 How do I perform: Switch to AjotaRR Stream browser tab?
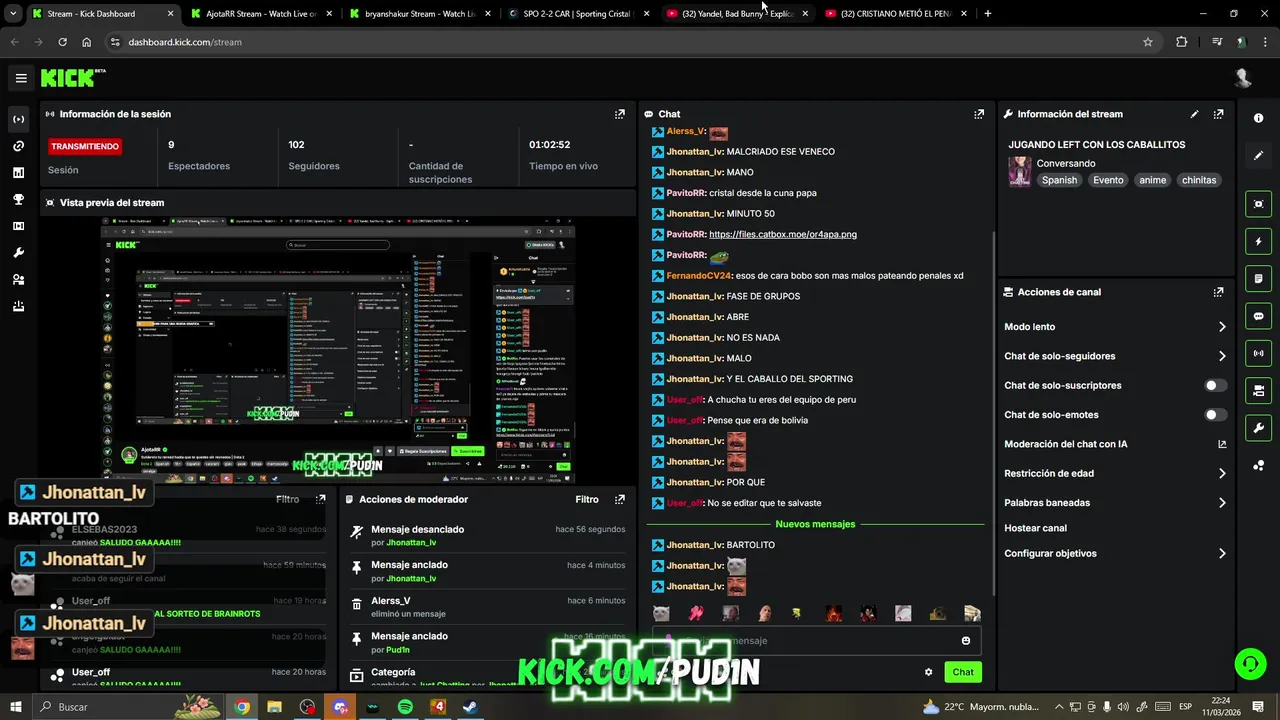click(x=262, y=14)
